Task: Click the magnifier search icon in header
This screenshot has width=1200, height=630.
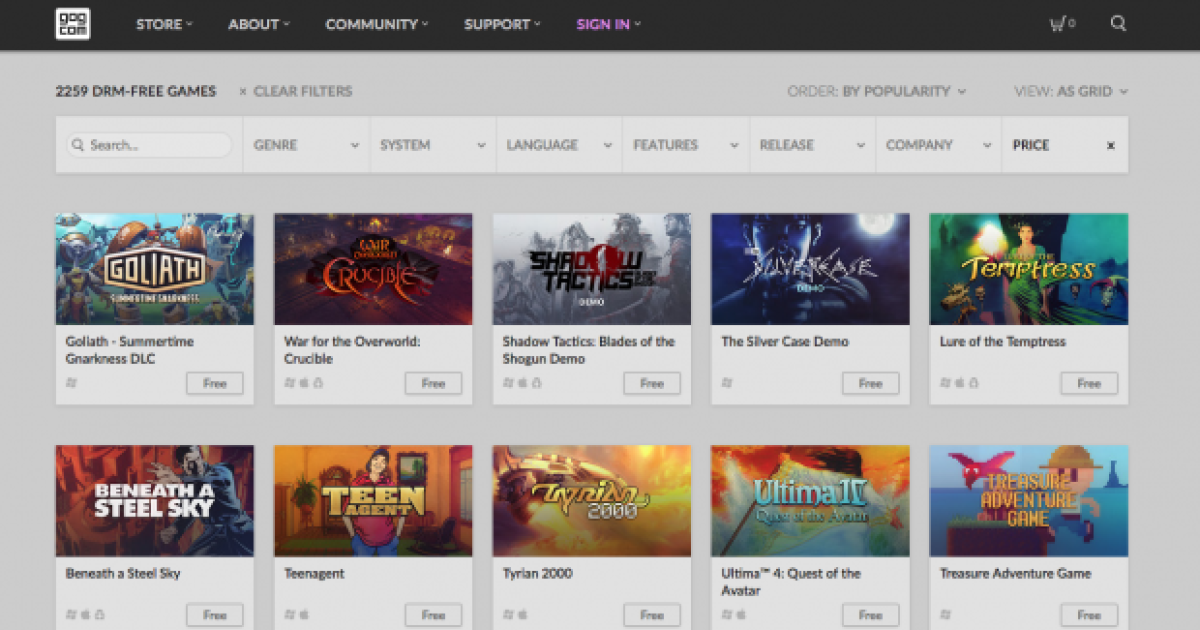Action: coord(1118,24)
